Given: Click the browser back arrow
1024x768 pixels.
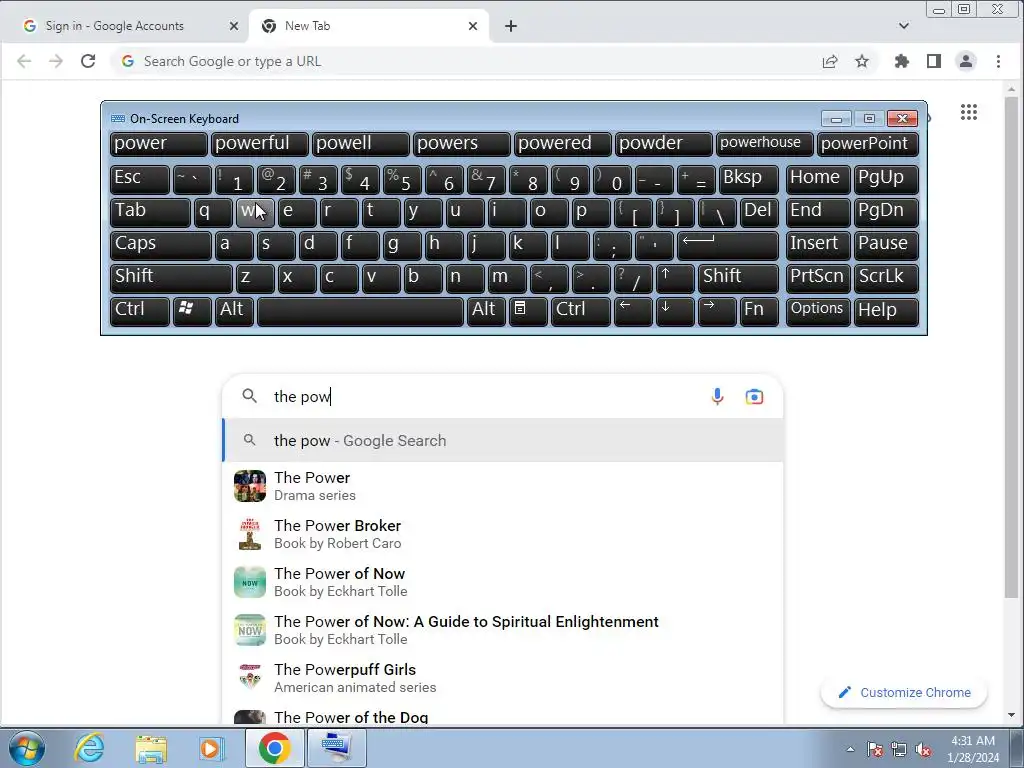Looking at the screenshot, I should 24,61.
